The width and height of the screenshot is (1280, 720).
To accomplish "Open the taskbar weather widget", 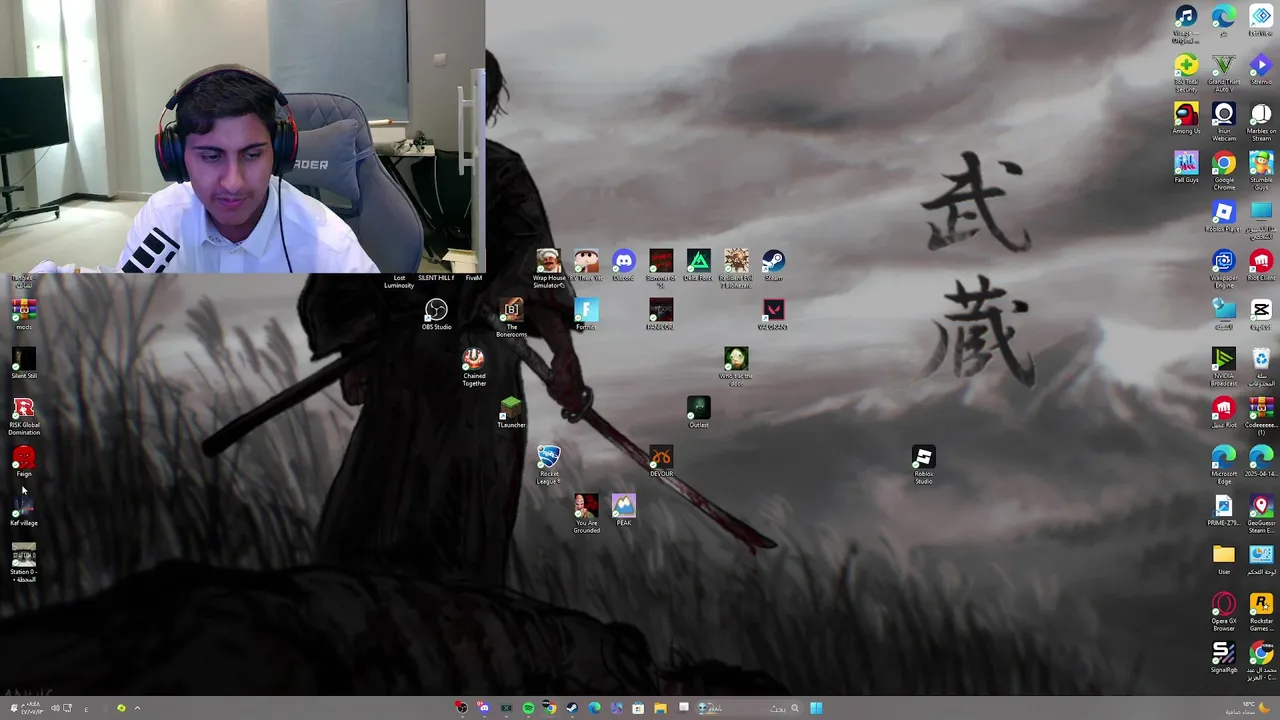I will point(1250,708).
